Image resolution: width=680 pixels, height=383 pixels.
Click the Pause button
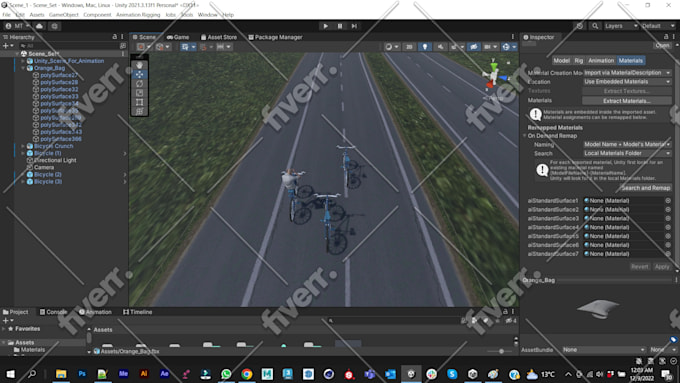pyautogui.click(x=340, y=26)
